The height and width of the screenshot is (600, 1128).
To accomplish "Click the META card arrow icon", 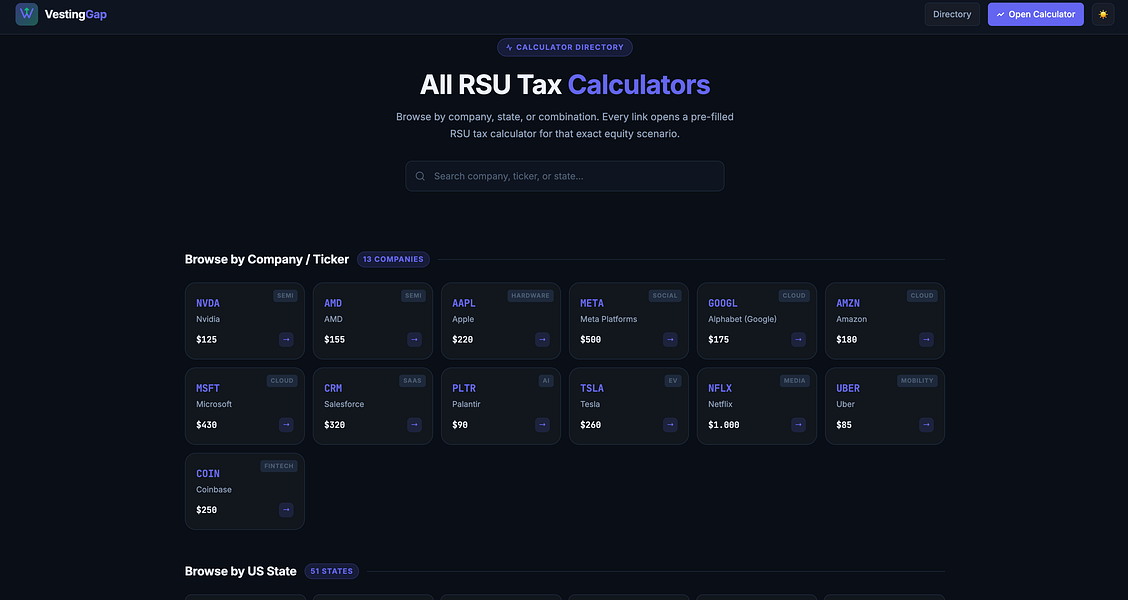I will [x=670, y=340].
